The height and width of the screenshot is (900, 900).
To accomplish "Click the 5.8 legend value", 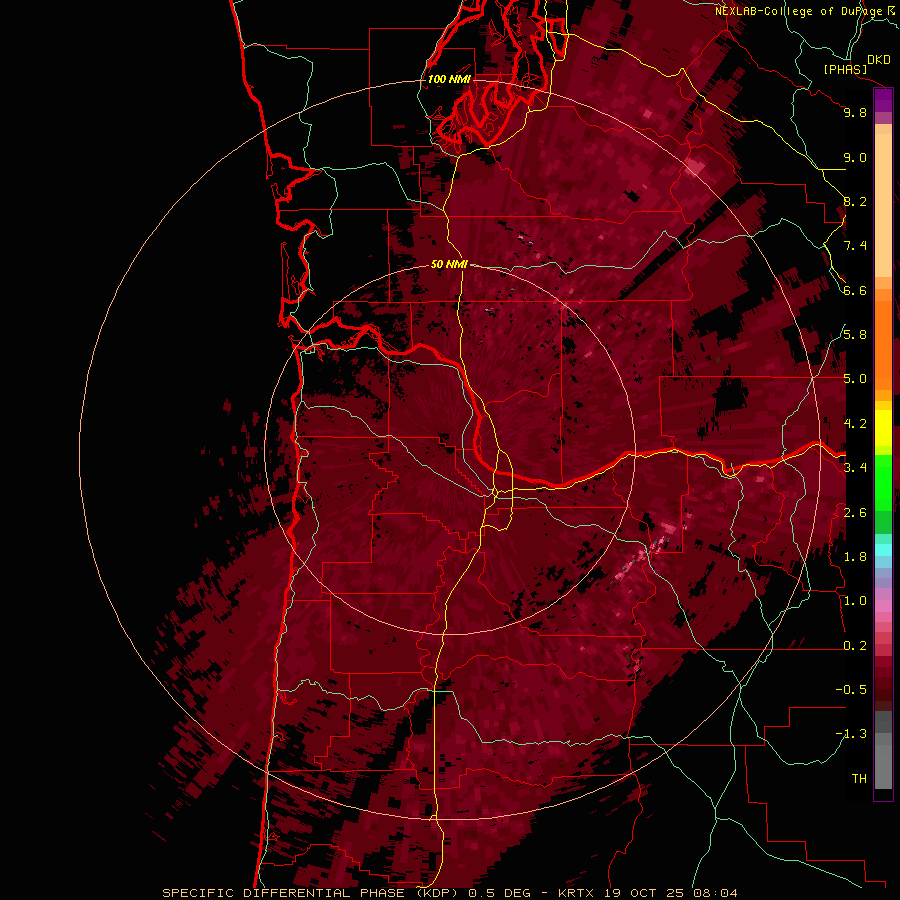I will (855, 335).
